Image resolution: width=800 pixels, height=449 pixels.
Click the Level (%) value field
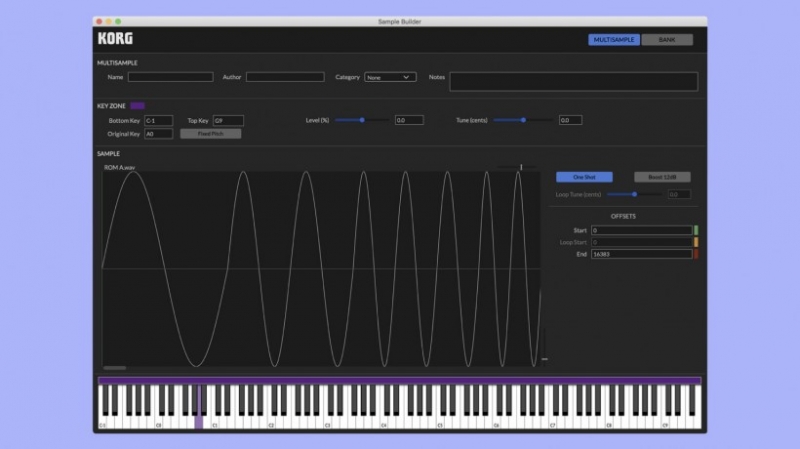click(409, 120)
